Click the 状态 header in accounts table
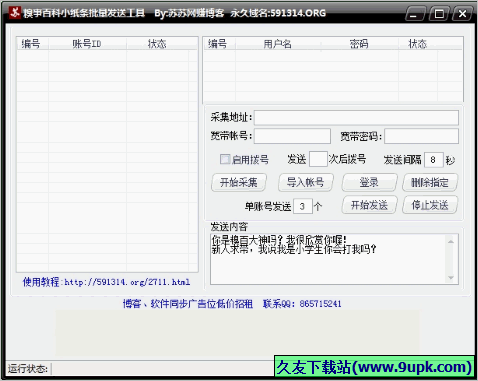 point(418,44)
